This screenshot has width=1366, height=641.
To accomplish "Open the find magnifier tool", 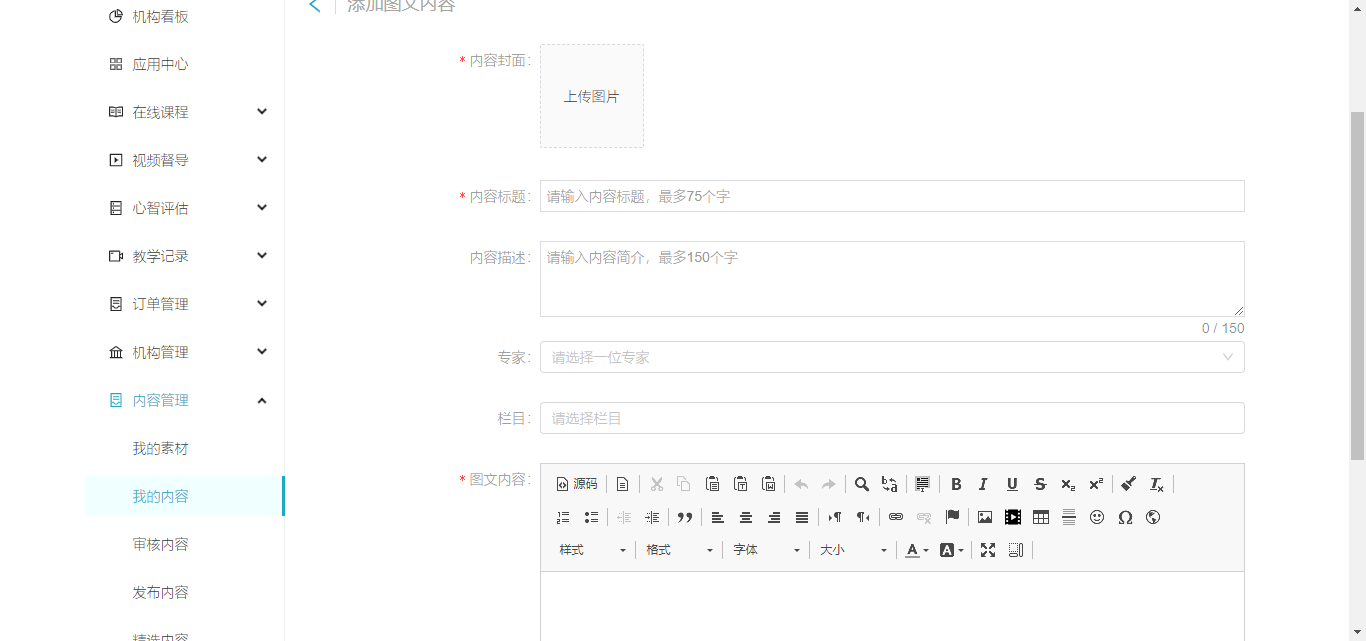I will [861, 484].
